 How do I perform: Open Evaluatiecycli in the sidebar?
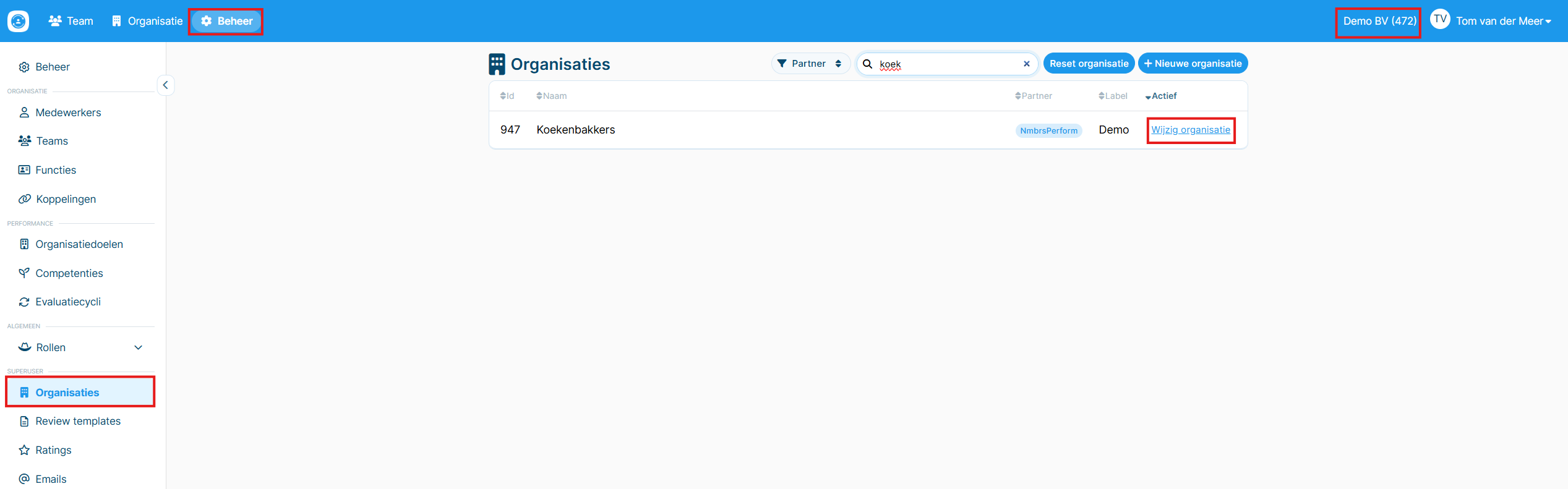tap(68, 302)
